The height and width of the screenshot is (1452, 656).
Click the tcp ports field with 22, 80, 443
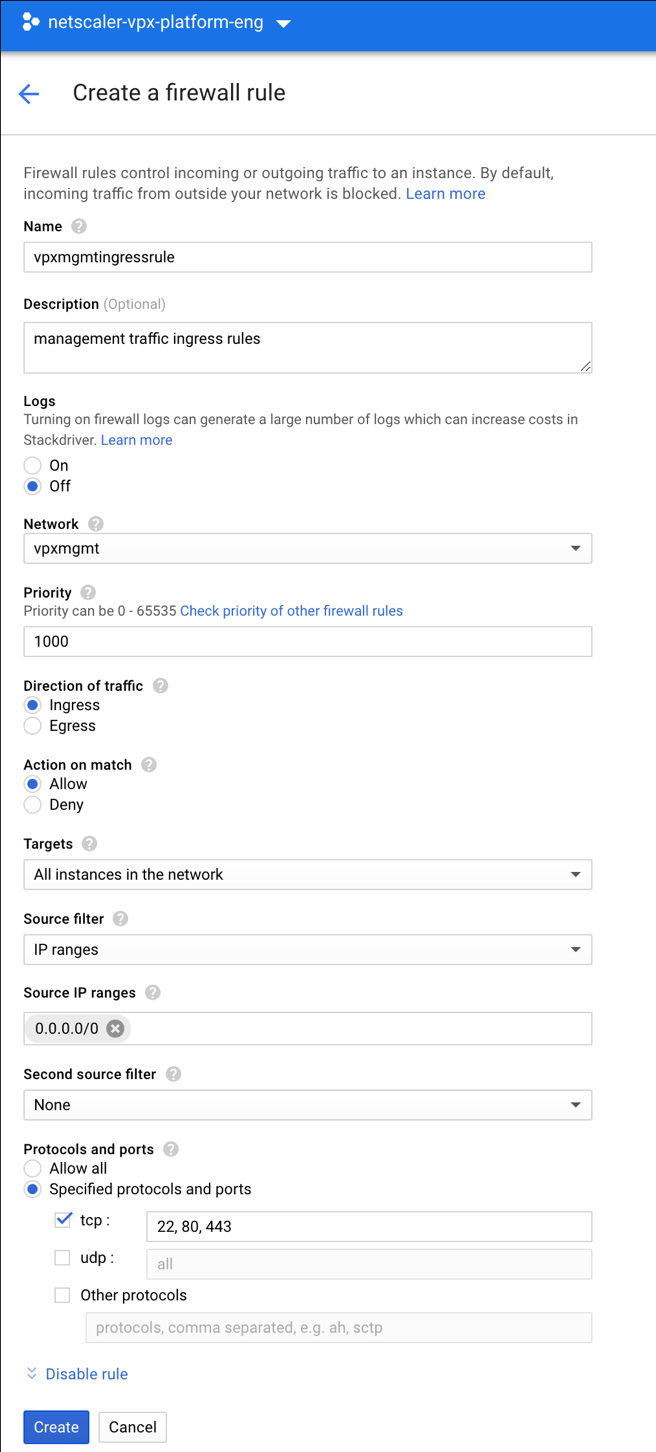369,1226
